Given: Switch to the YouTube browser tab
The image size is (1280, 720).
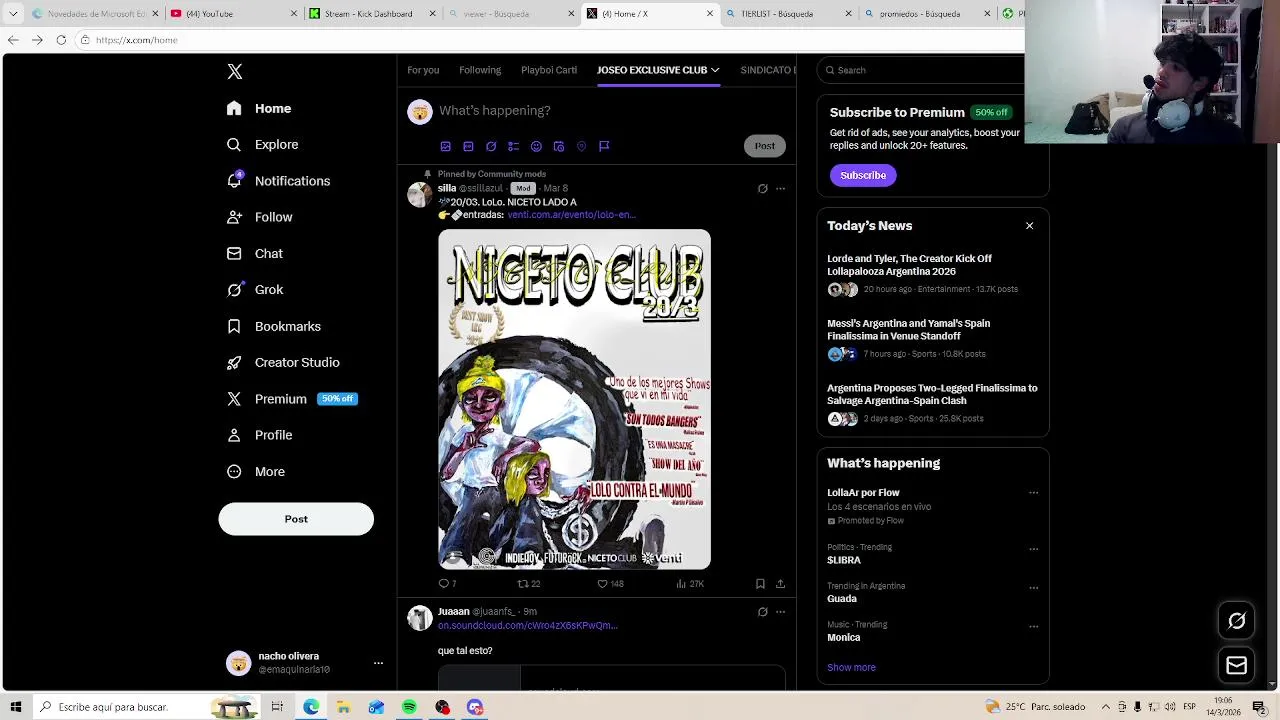Looking at the screenshot, I should click(x=232, y=14).
